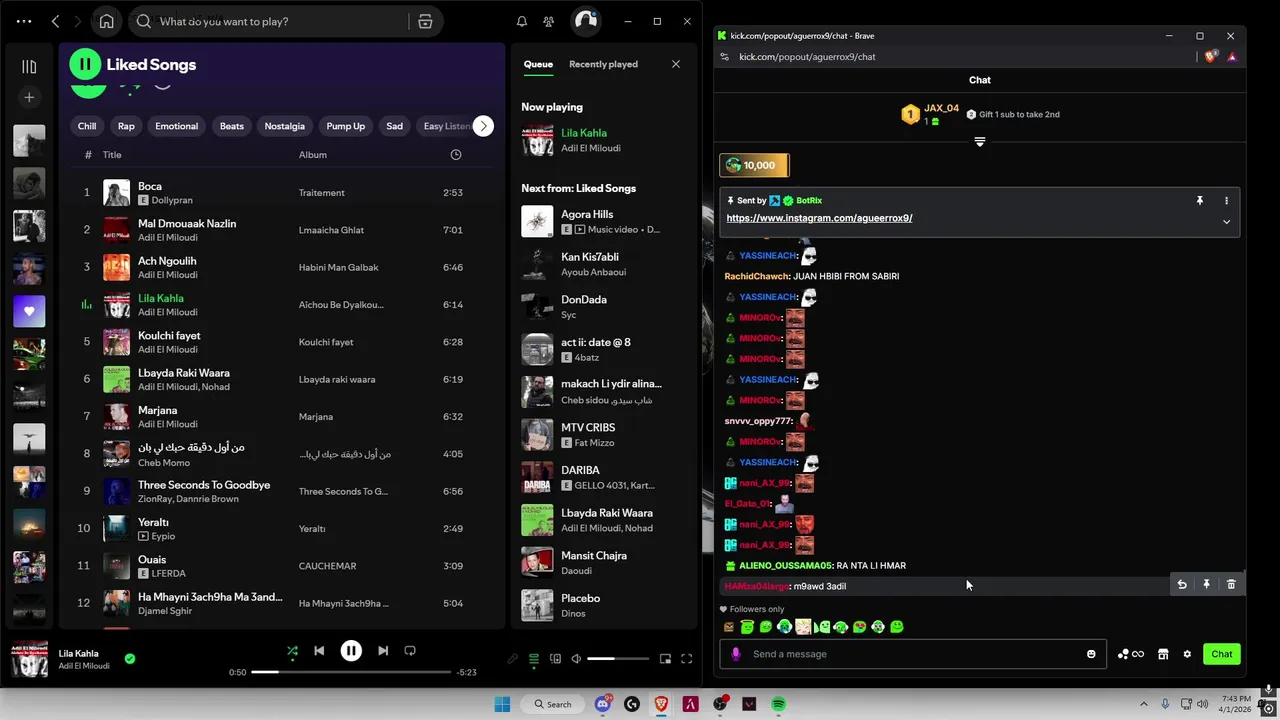The image size is (1280, 720).
Task: Open pinned message three-dot options
Action: tap(1226, 201)
